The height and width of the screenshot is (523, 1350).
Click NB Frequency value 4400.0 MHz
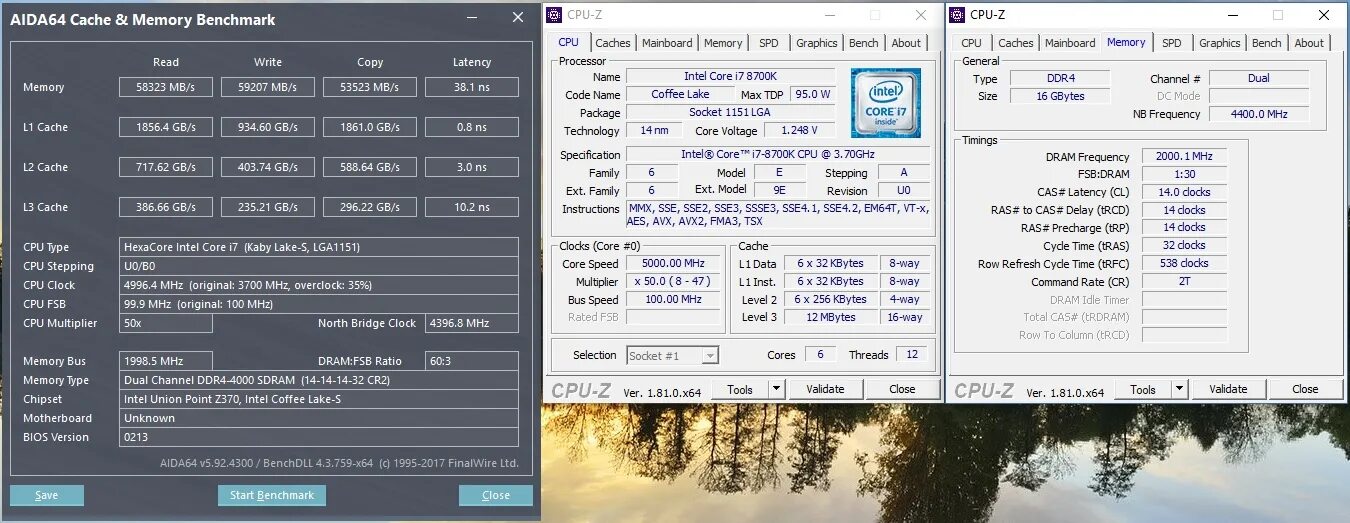(x=1259, y=114)
